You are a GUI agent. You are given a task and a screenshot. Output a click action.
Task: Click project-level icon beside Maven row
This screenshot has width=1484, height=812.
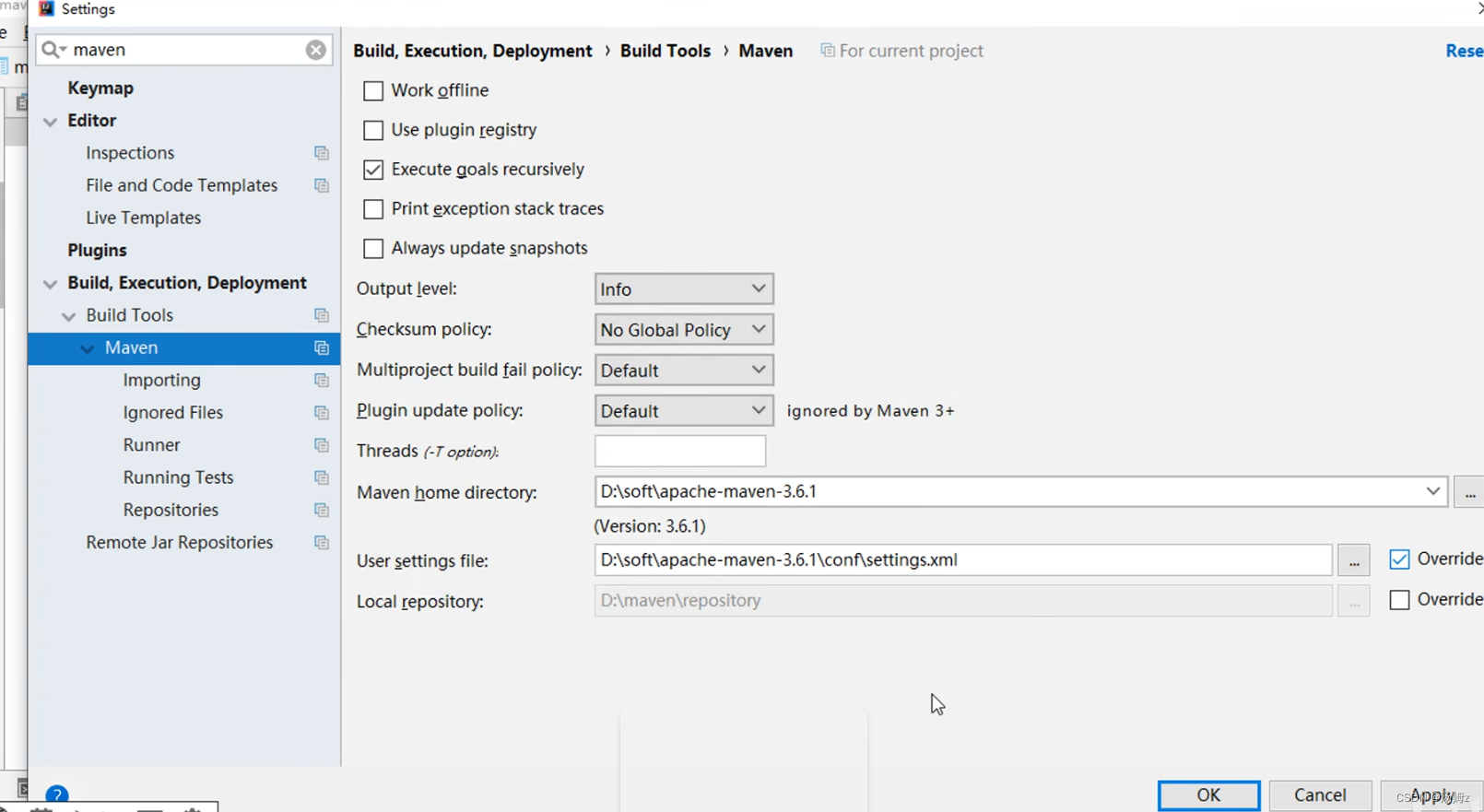[322, 347]
